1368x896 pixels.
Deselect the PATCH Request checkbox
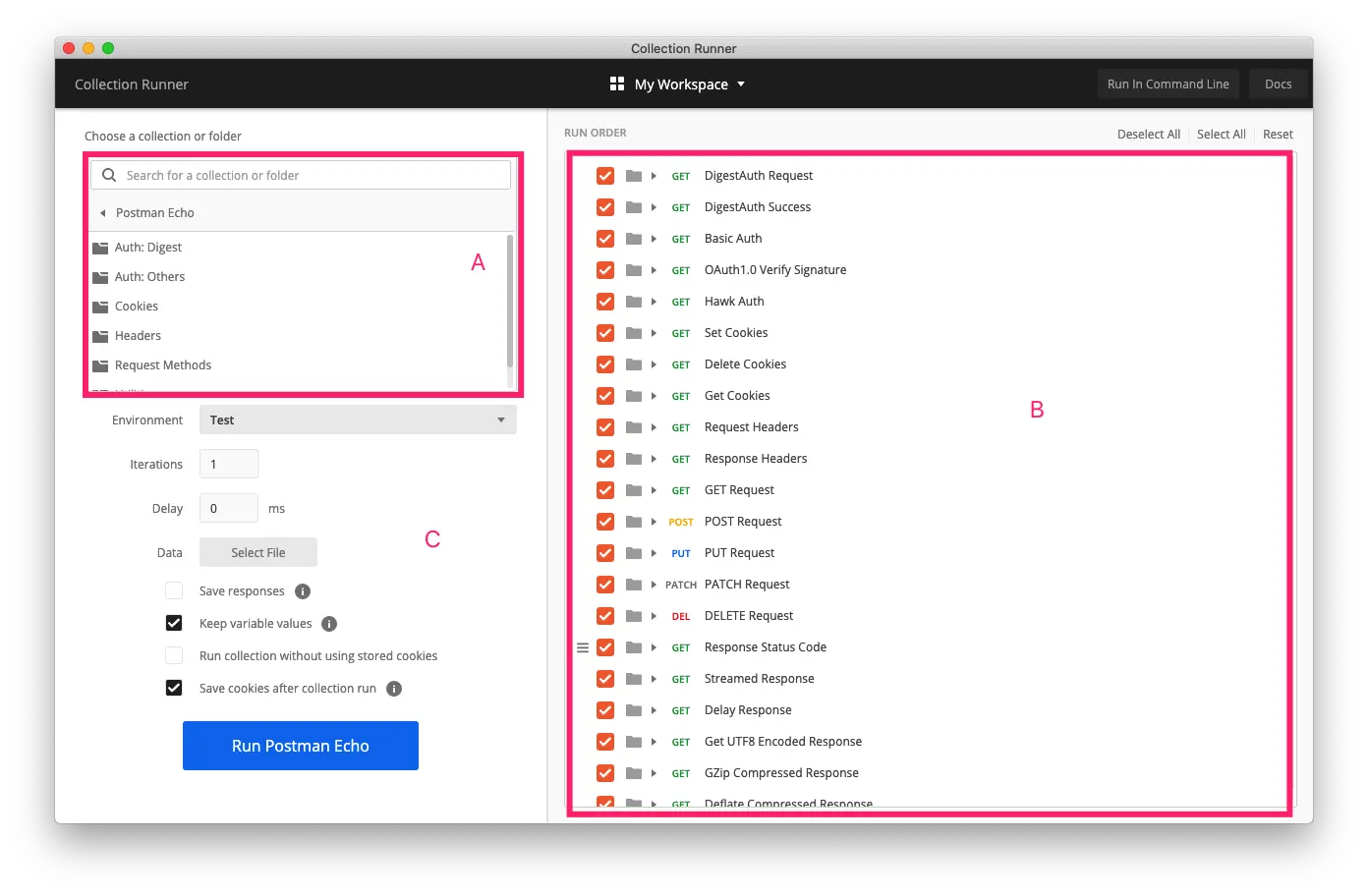click(x=605, y=585)
